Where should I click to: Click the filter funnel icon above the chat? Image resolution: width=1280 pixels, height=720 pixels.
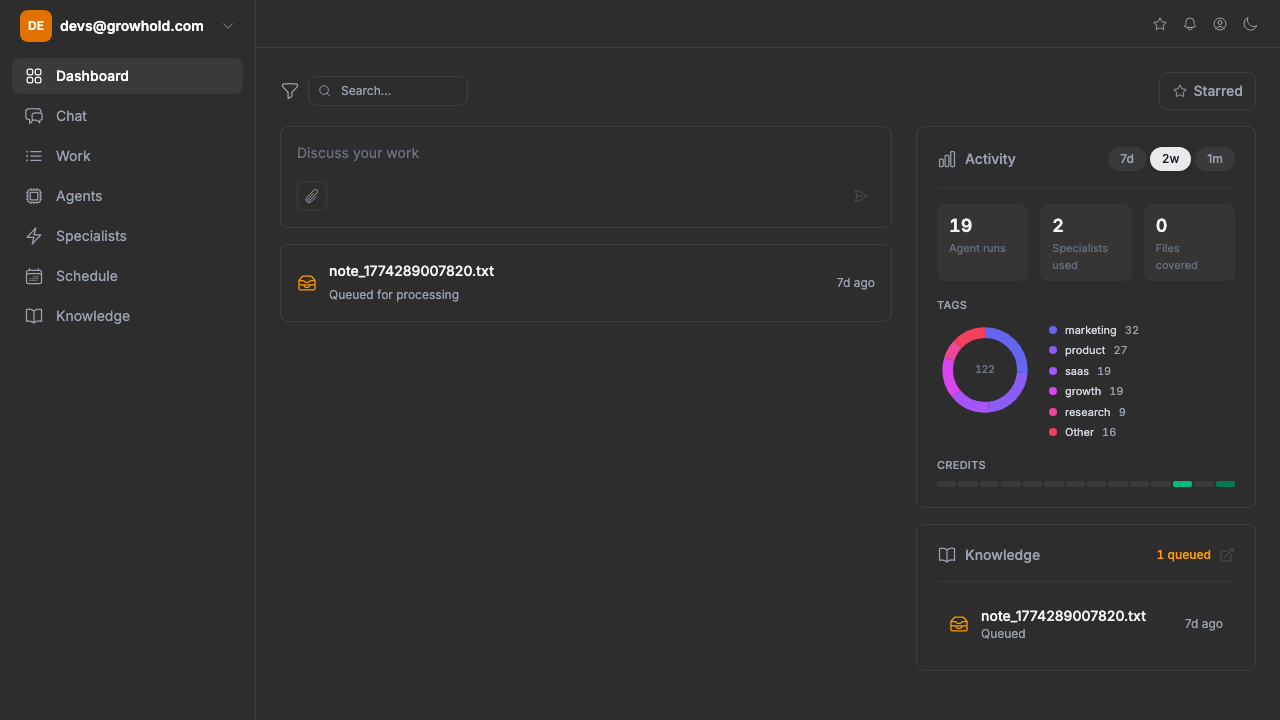(289, 91)
